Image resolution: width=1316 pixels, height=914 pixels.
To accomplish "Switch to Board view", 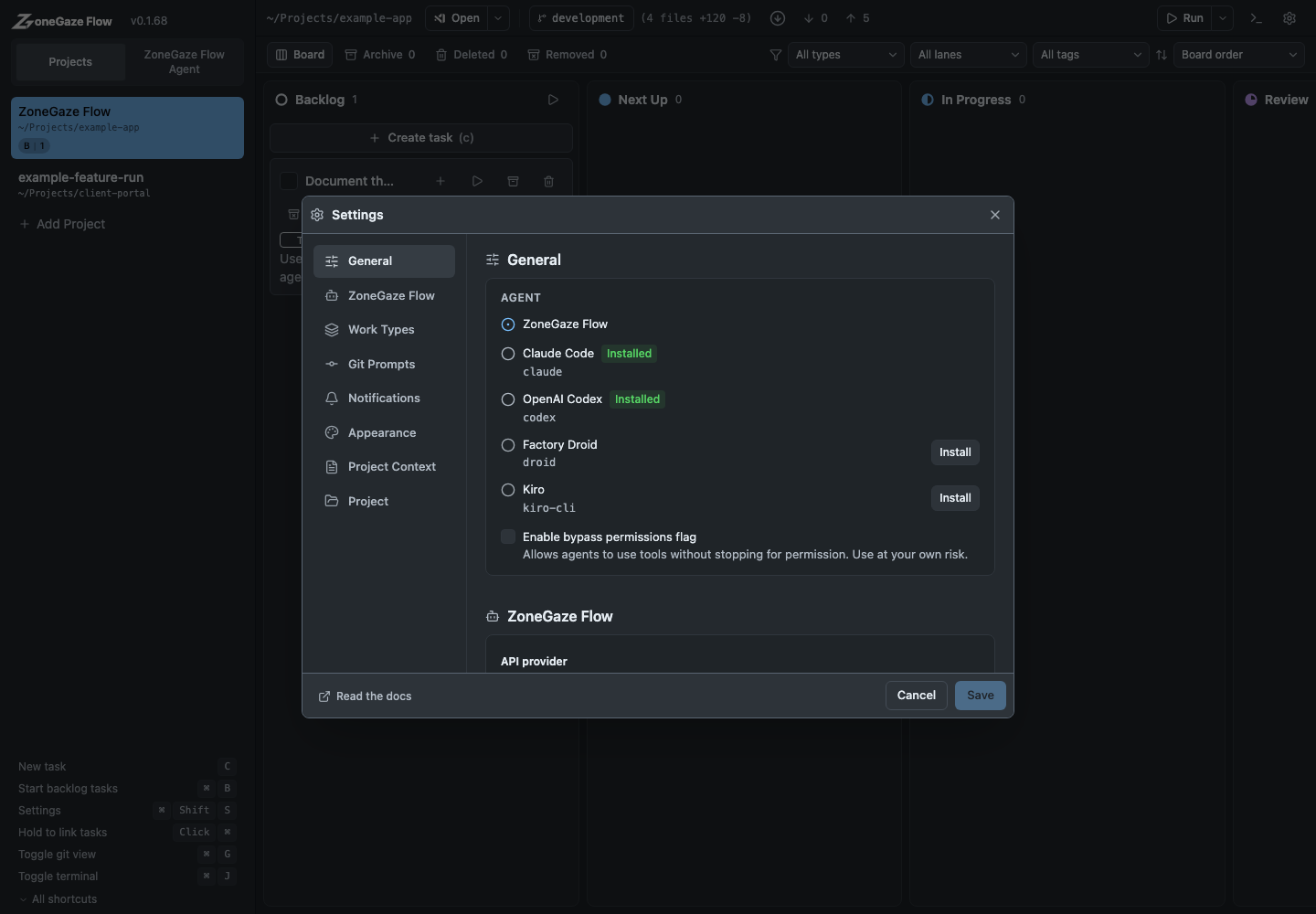I will tap(301, 55).
